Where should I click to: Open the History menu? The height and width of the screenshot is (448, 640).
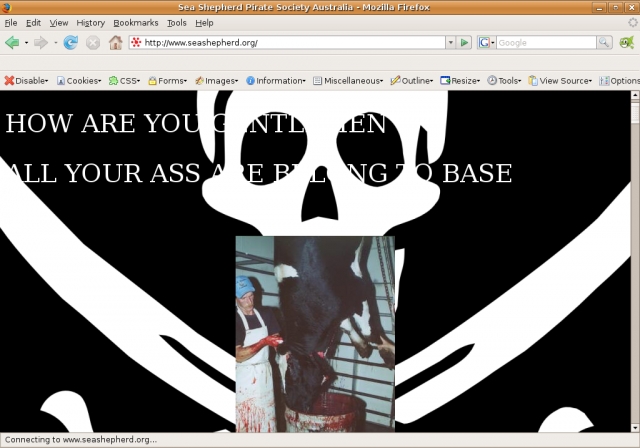tap(90, 22)
